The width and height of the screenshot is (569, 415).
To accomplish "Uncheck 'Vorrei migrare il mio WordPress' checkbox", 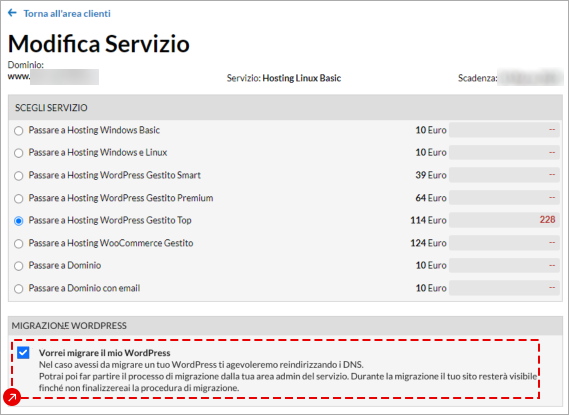I will click(23, 352).
